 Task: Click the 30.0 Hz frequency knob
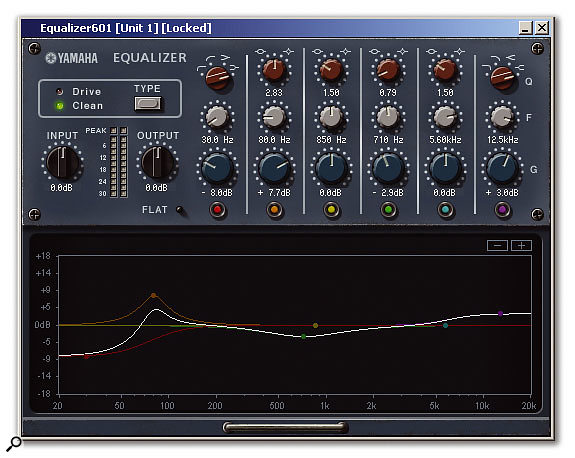pyautogui.click(x=217, y=117)
